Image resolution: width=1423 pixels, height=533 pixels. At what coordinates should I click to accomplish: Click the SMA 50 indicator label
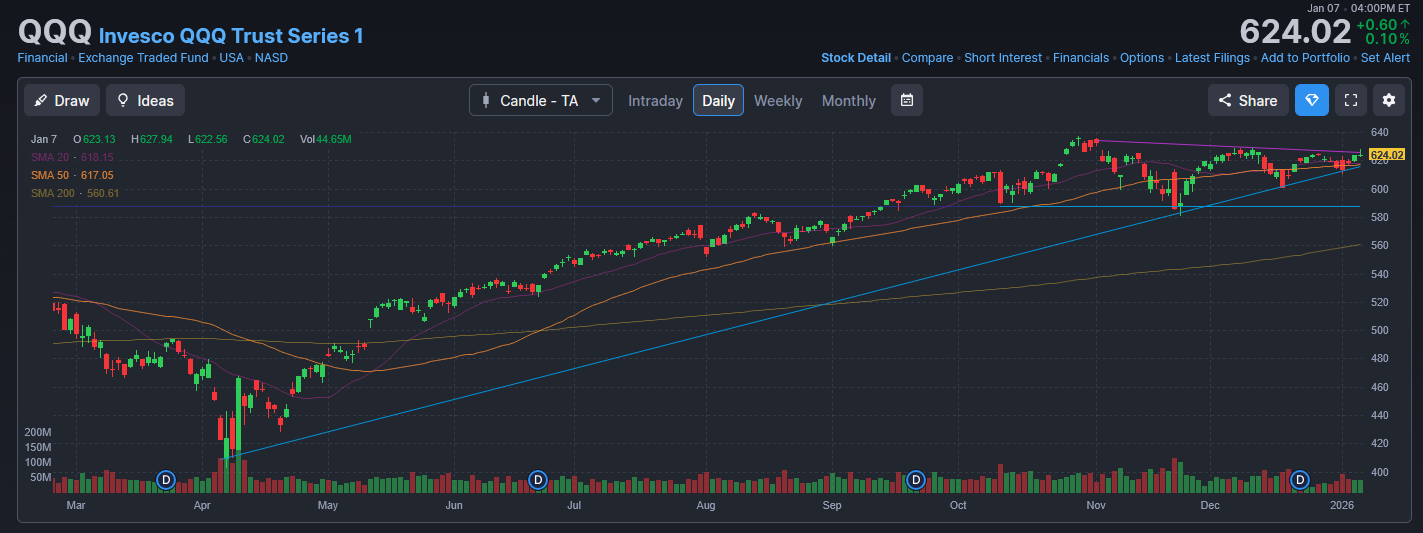[72, 175]
